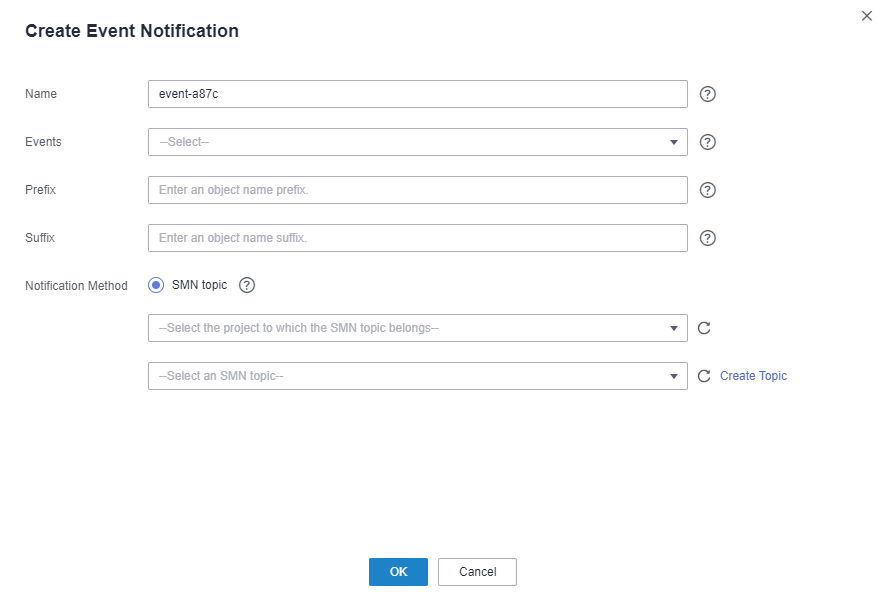Click the Name input field containing event-a87c

[418, 94]
